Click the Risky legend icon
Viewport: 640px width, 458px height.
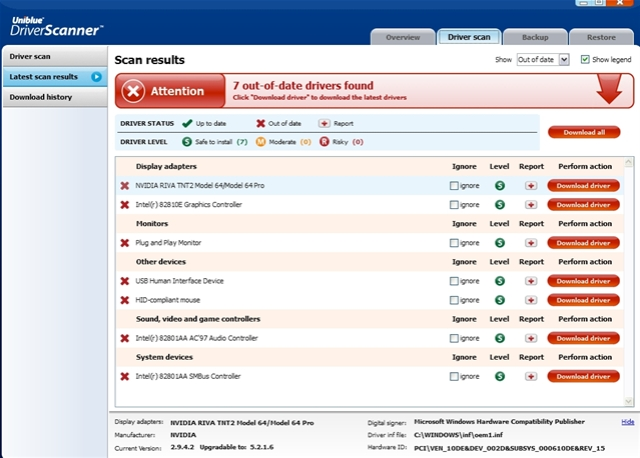[324, 142]
